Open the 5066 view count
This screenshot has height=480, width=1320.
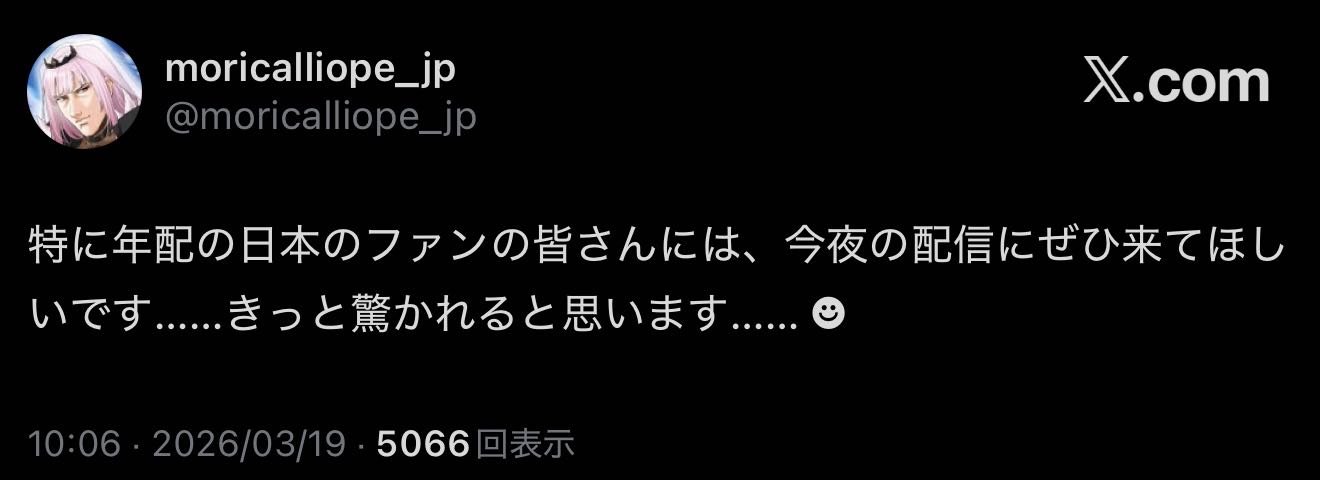[423, 442]
